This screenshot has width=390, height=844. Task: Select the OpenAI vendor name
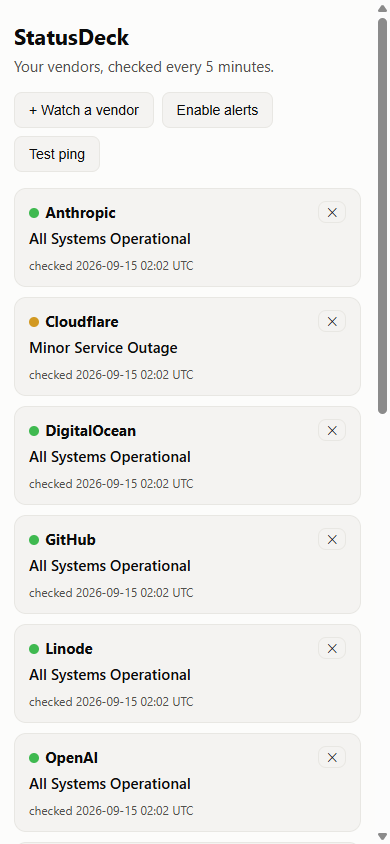[72, 758]
